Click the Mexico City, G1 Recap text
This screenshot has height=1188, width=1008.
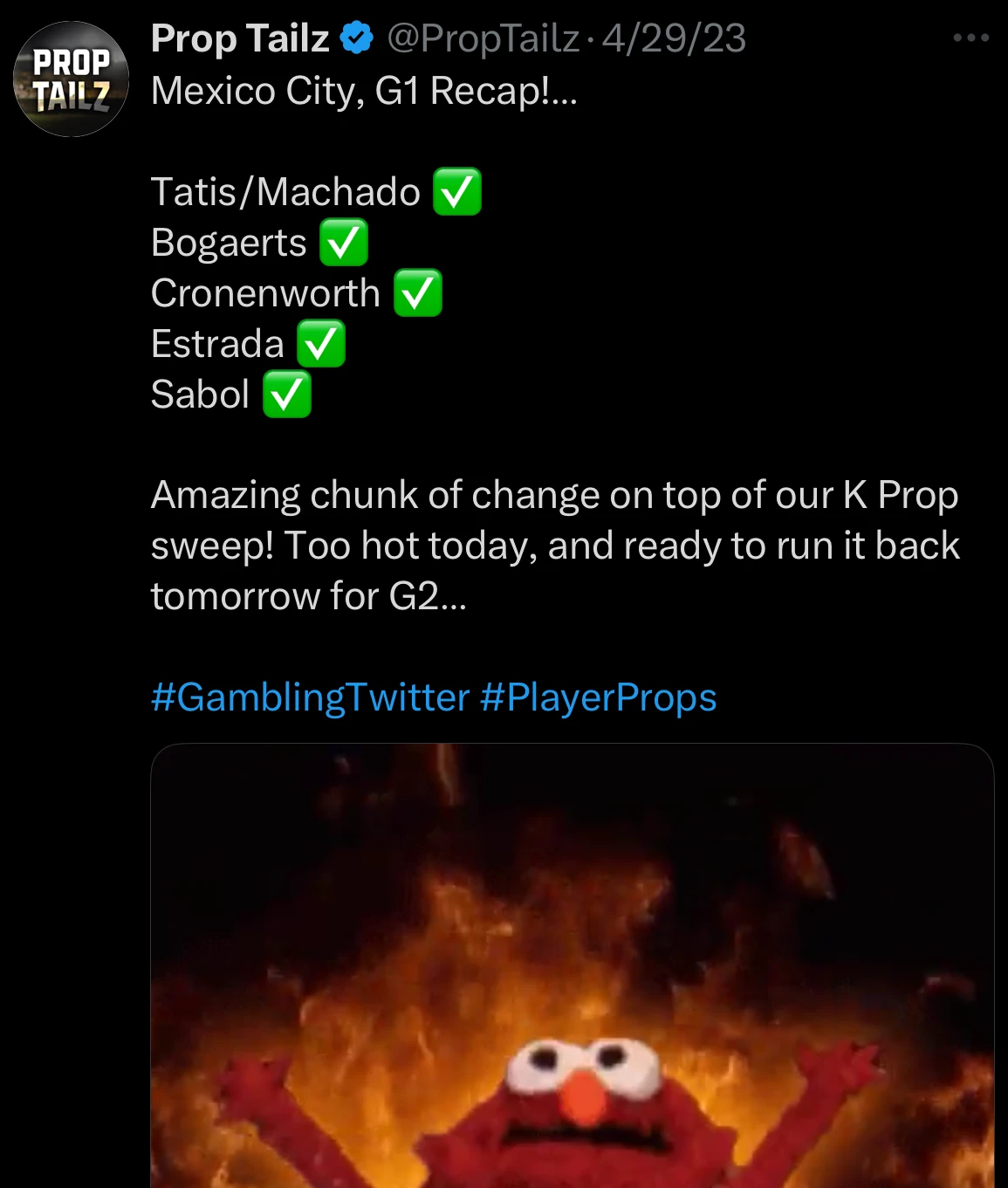pos(364,91)
